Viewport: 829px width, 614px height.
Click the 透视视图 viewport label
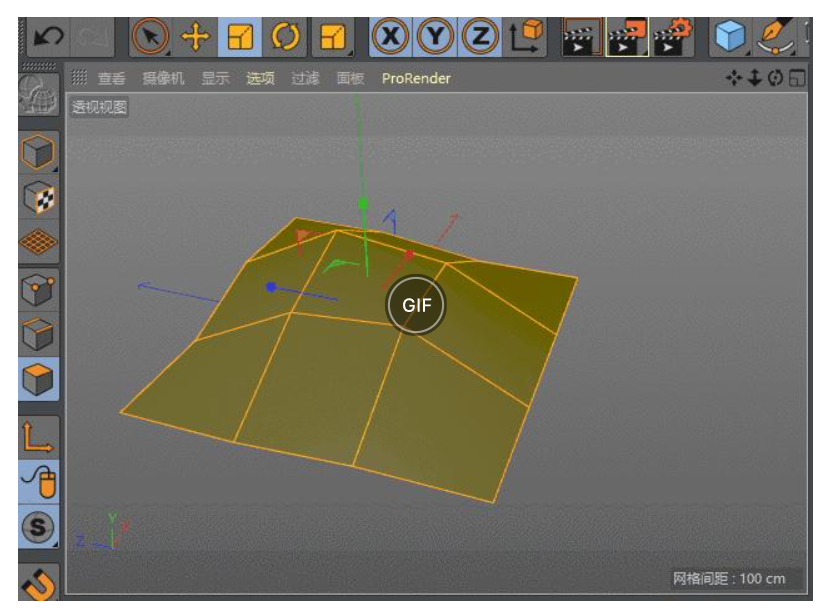[99, 107]
